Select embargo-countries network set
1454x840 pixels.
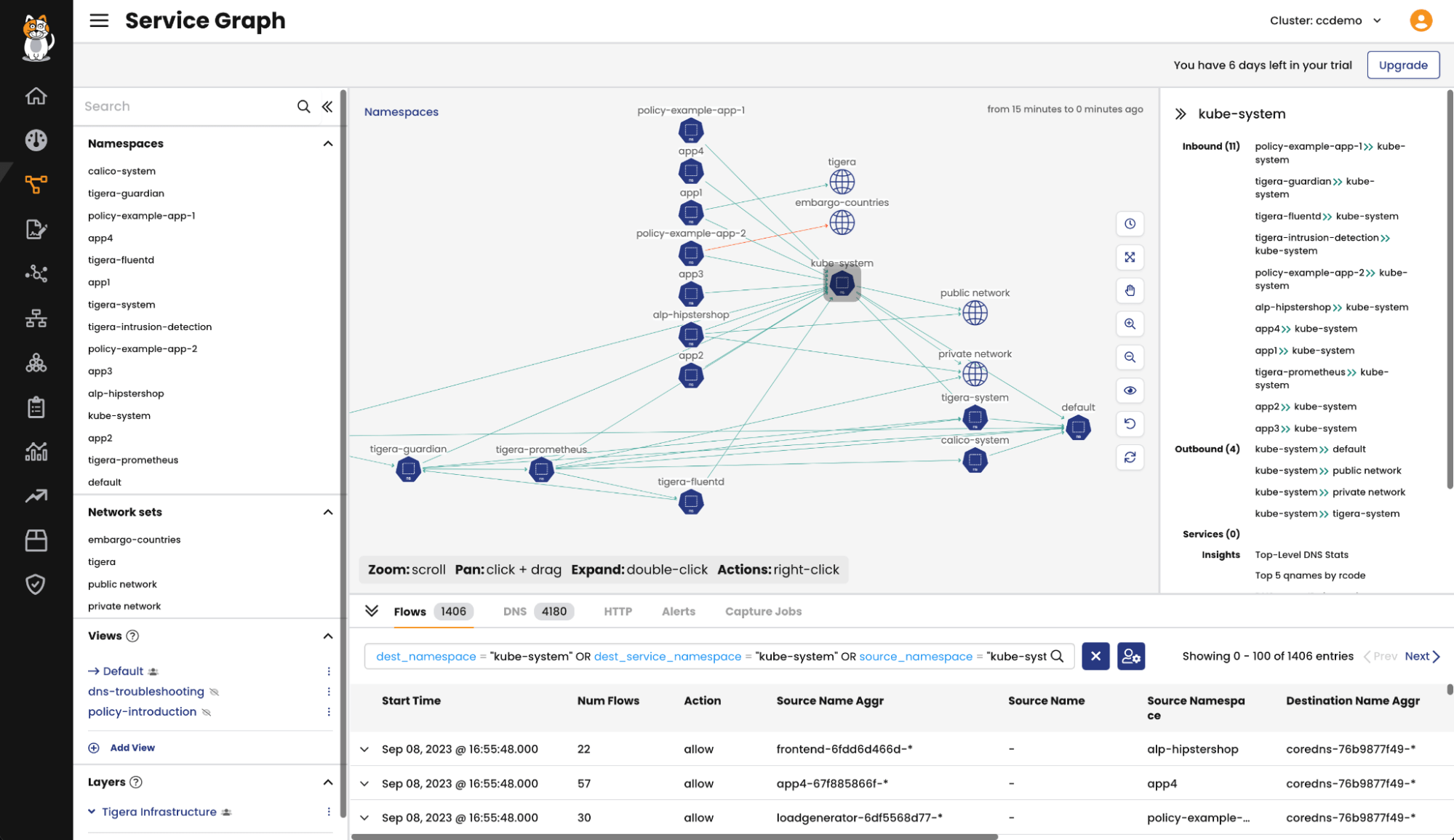pyautogui.click(x=134, y=540)
